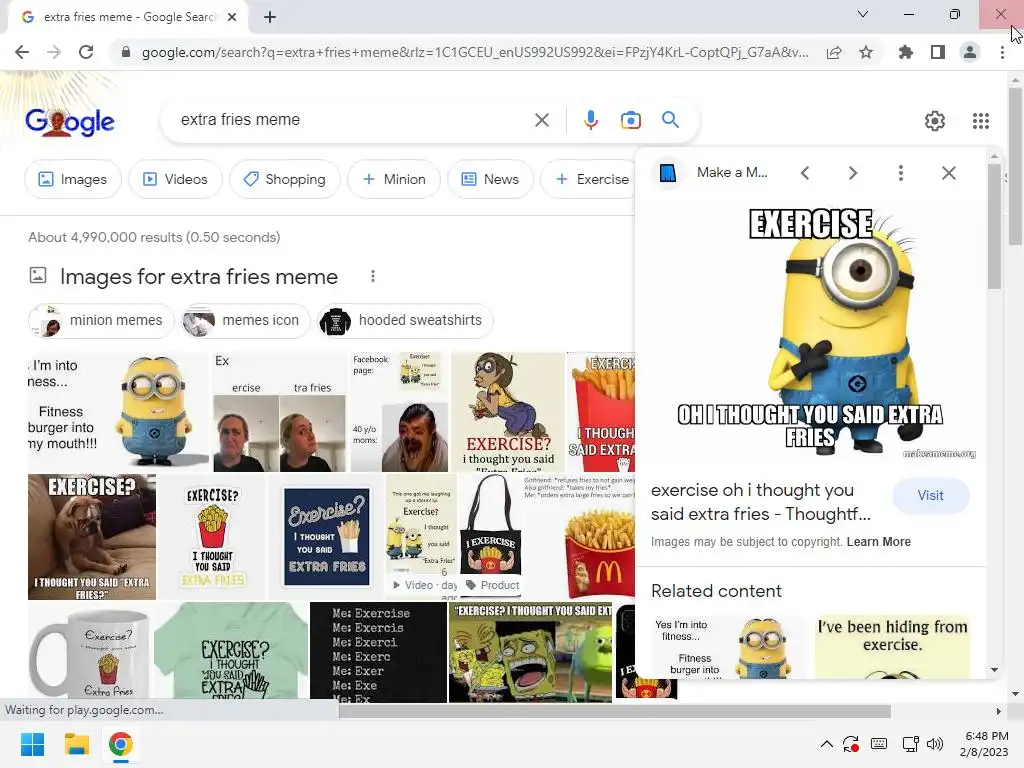1024x768 pixels.
Task: Switch to the Videos tab
Action: (x=175, y=179)
